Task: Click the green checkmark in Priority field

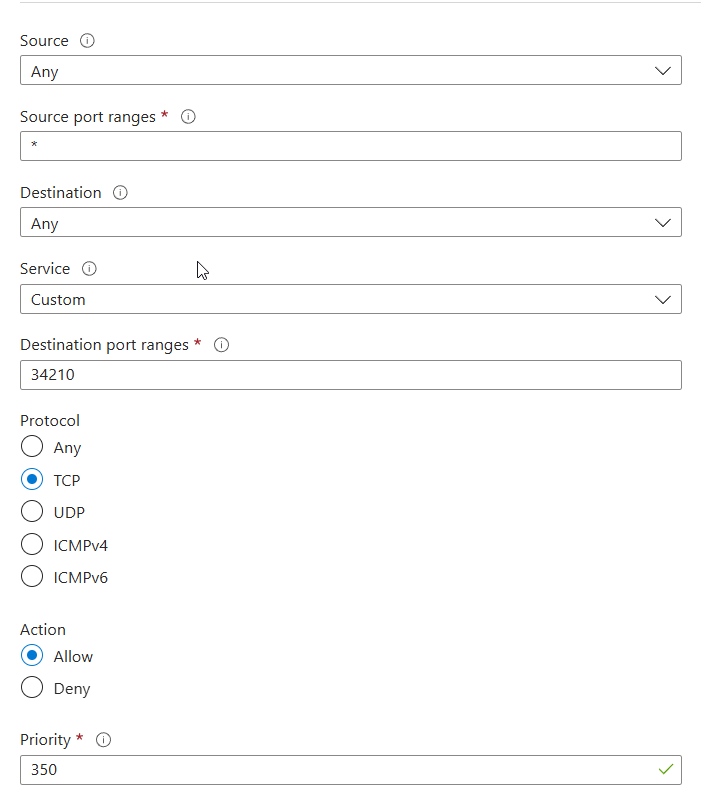Action: pos(665,770)
